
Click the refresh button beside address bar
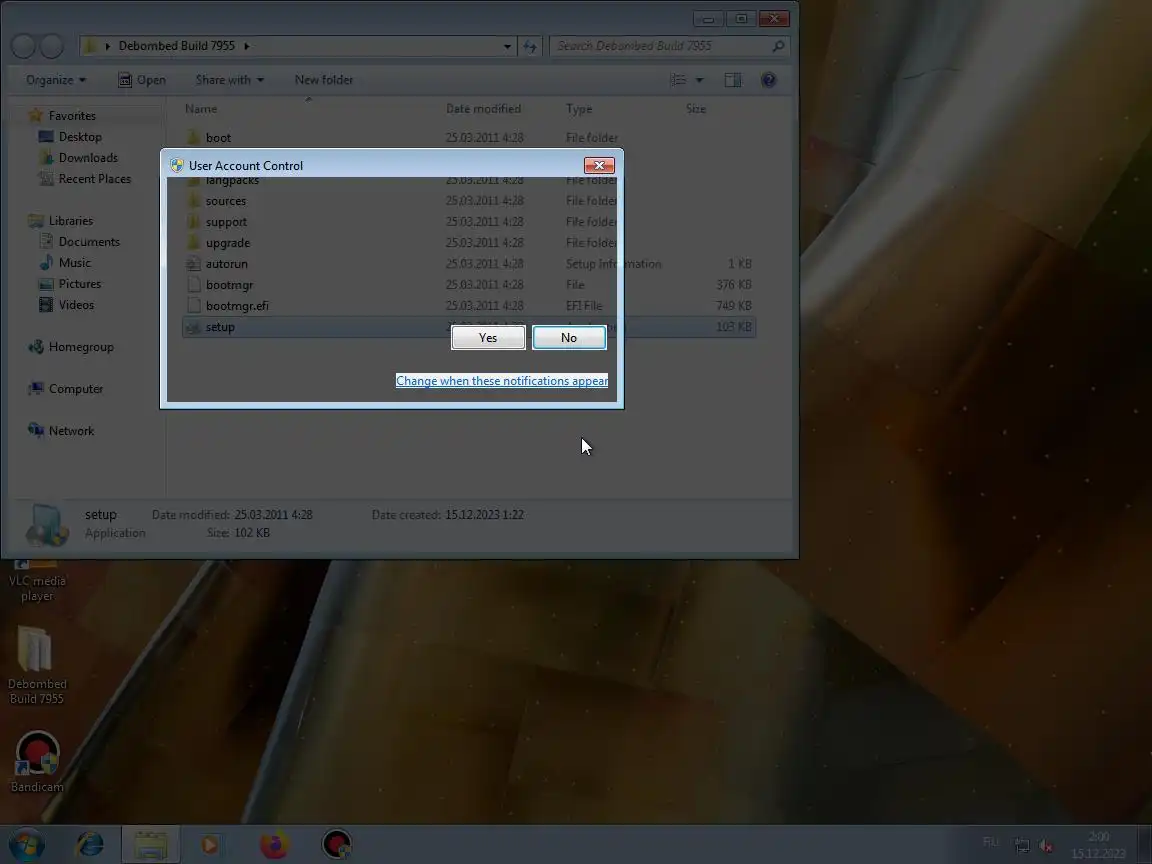pos(530,46)
